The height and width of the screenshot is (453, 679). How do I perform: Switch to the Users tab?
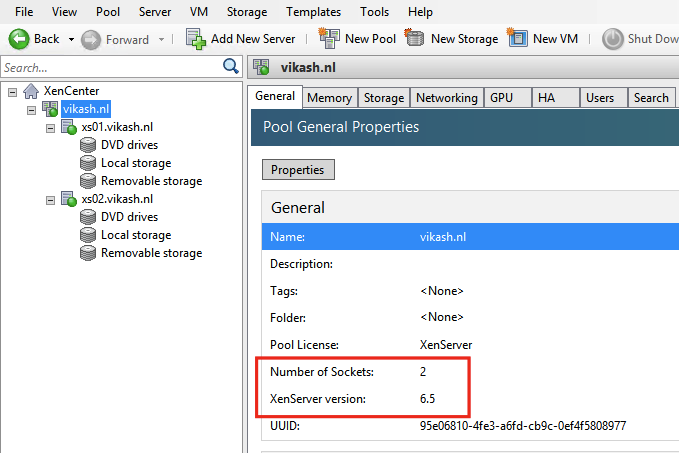(x=604, y=98)
